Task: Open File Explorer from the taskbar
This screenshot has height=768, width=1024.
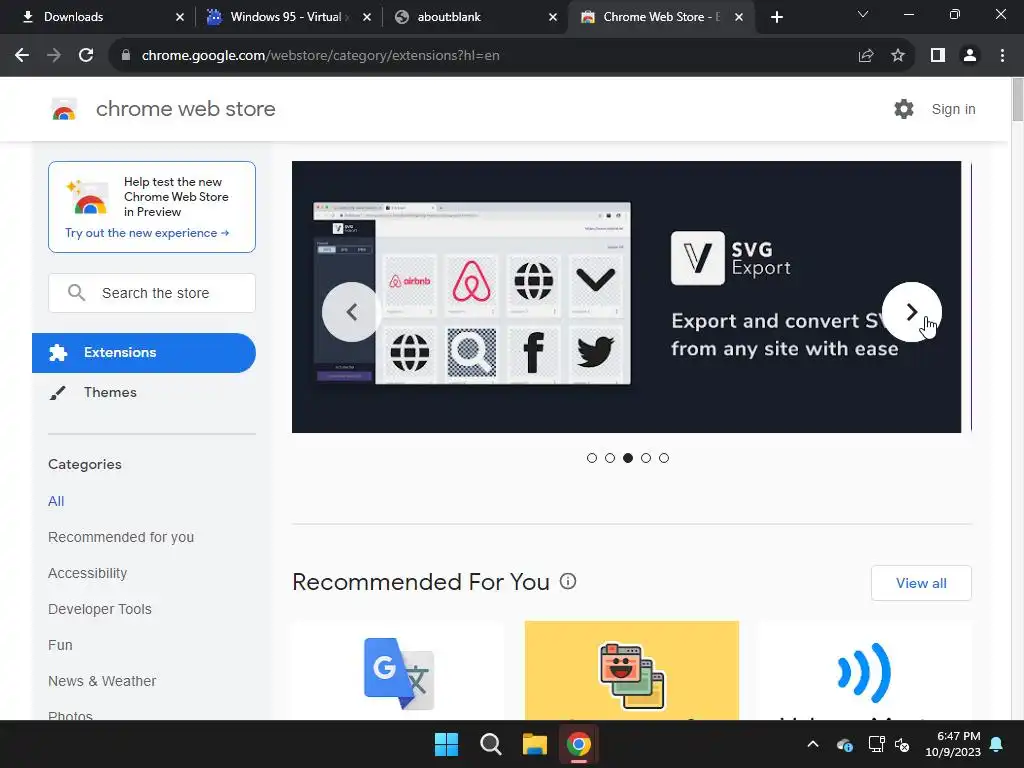Action: (x=535, y=744)
